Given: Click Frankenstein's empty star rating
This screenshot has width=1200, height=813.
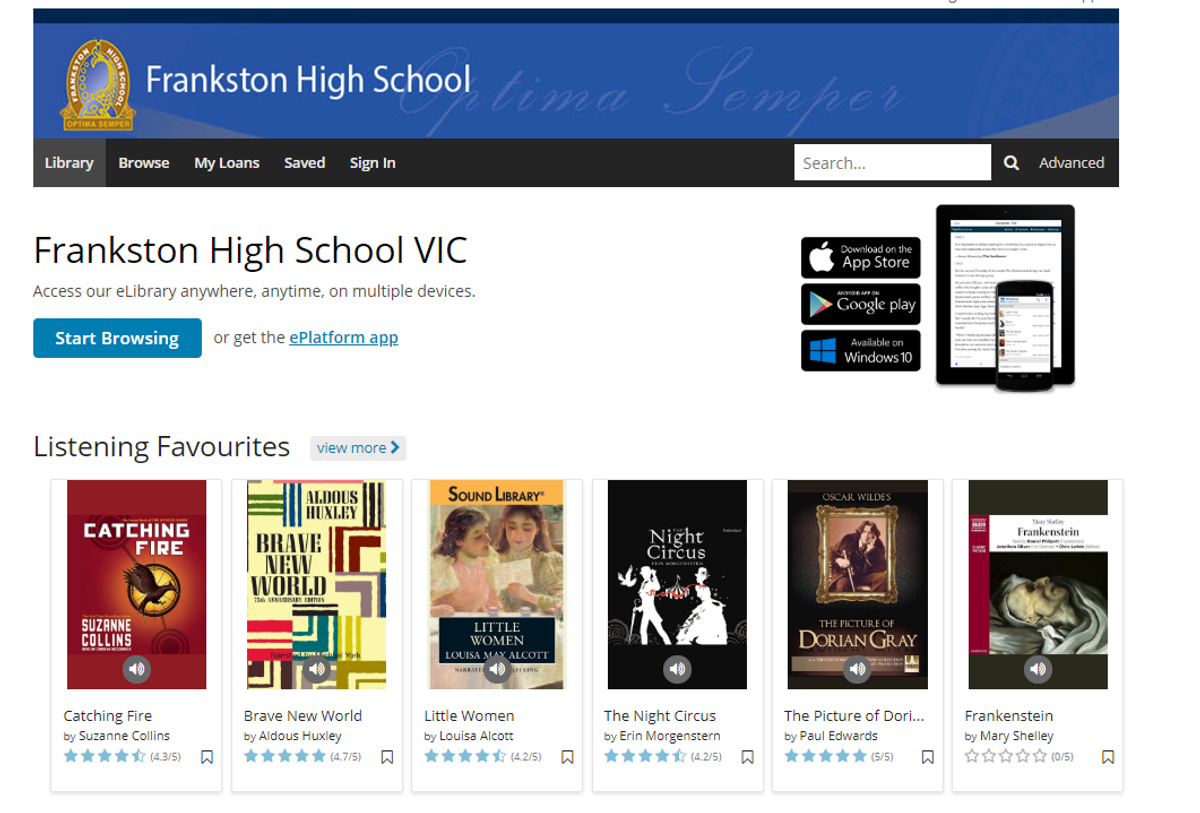Looking at the screenshot, I should (x=1006, y=757).
